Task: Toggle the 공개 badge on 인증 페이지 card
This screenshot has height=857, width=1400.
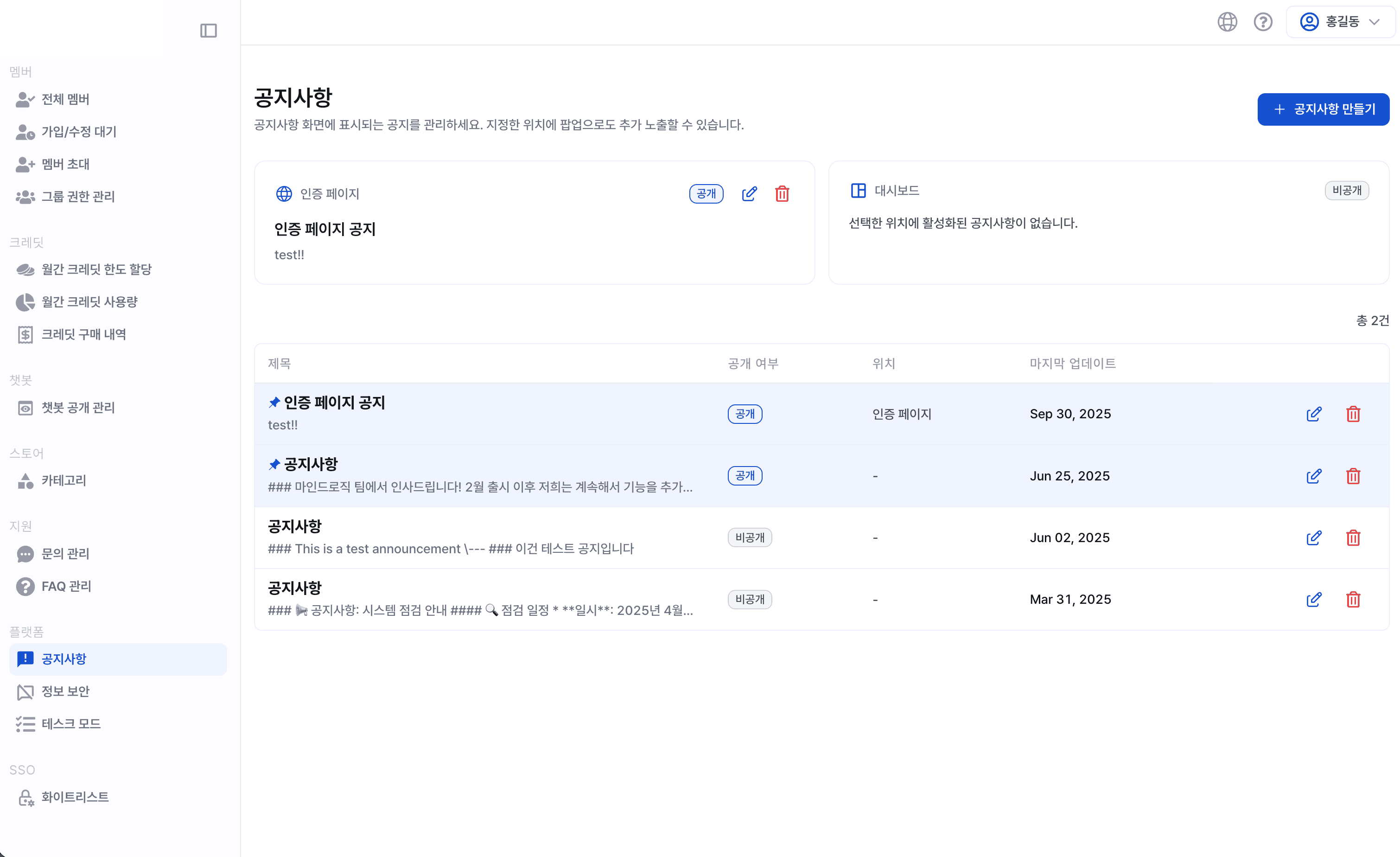Action: point(706,193)
